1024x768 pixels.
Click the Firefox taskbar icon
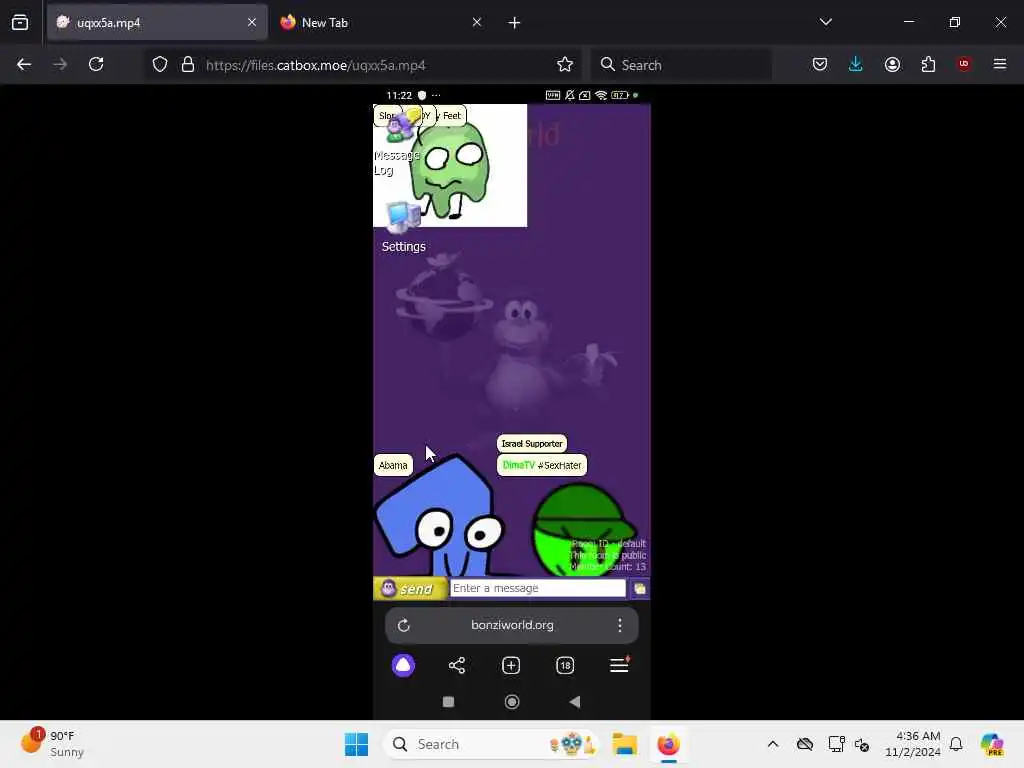[668, 744]
